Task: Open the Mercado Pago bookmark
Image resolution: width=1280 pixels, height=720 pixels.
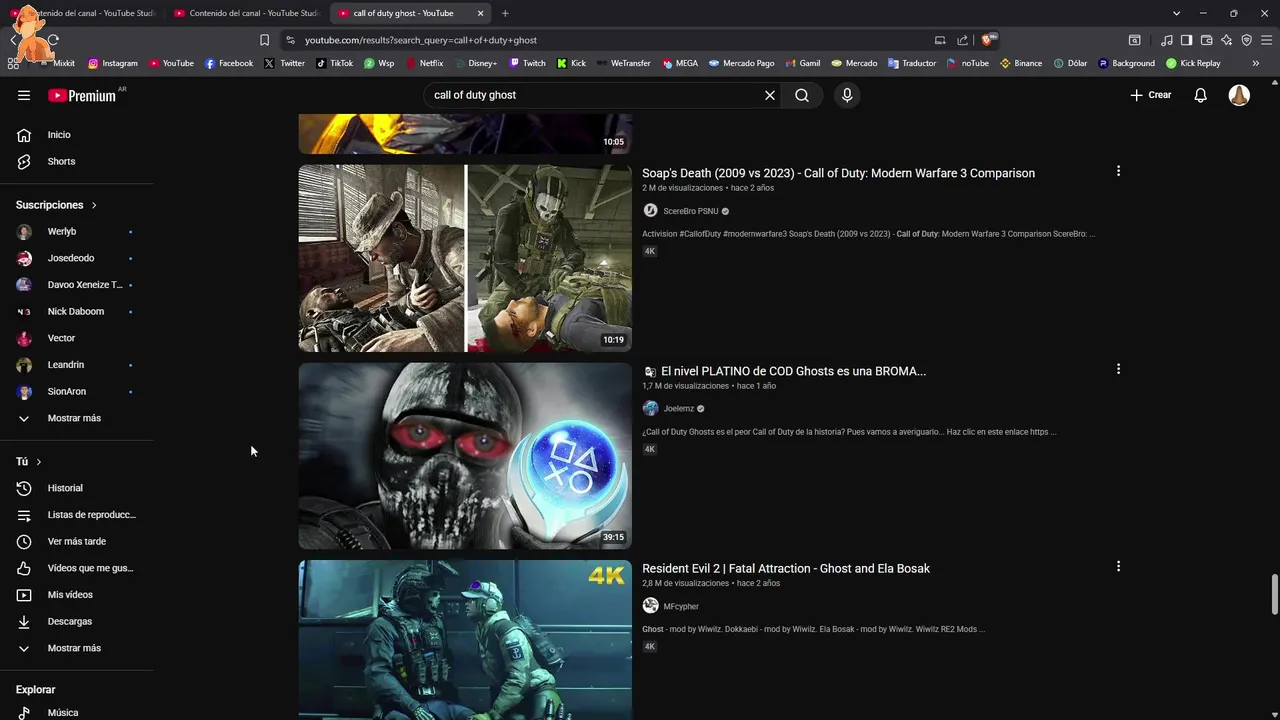Action: 741,63
